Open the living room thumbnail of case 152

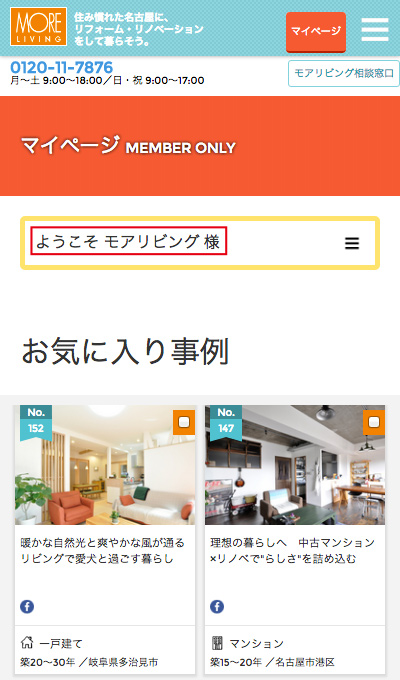105,465
